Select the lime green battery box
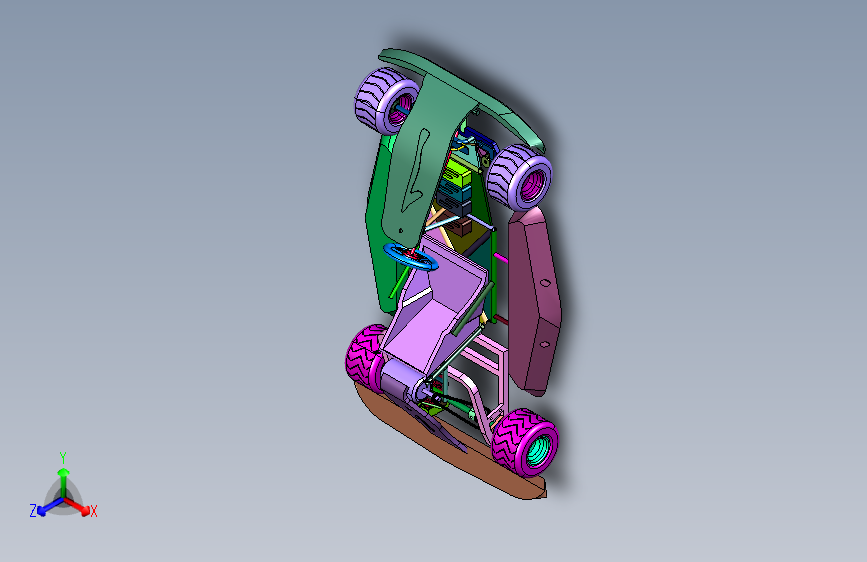This screenshot has width=867, height=562. click(x=457, y=172)
